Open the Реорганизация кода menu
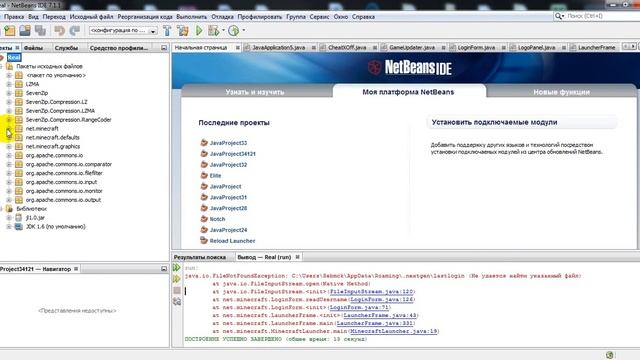 [x=145, y=17]
